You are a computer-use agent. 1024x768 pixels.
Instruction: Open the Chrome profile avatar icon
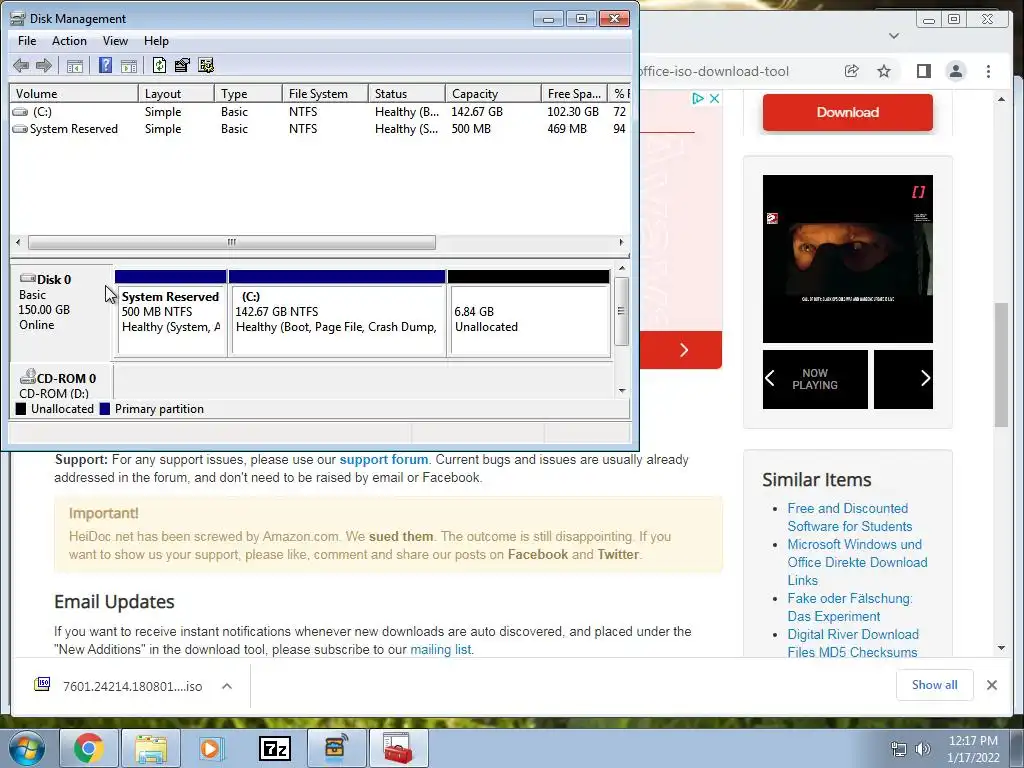(x=955, y=71)
